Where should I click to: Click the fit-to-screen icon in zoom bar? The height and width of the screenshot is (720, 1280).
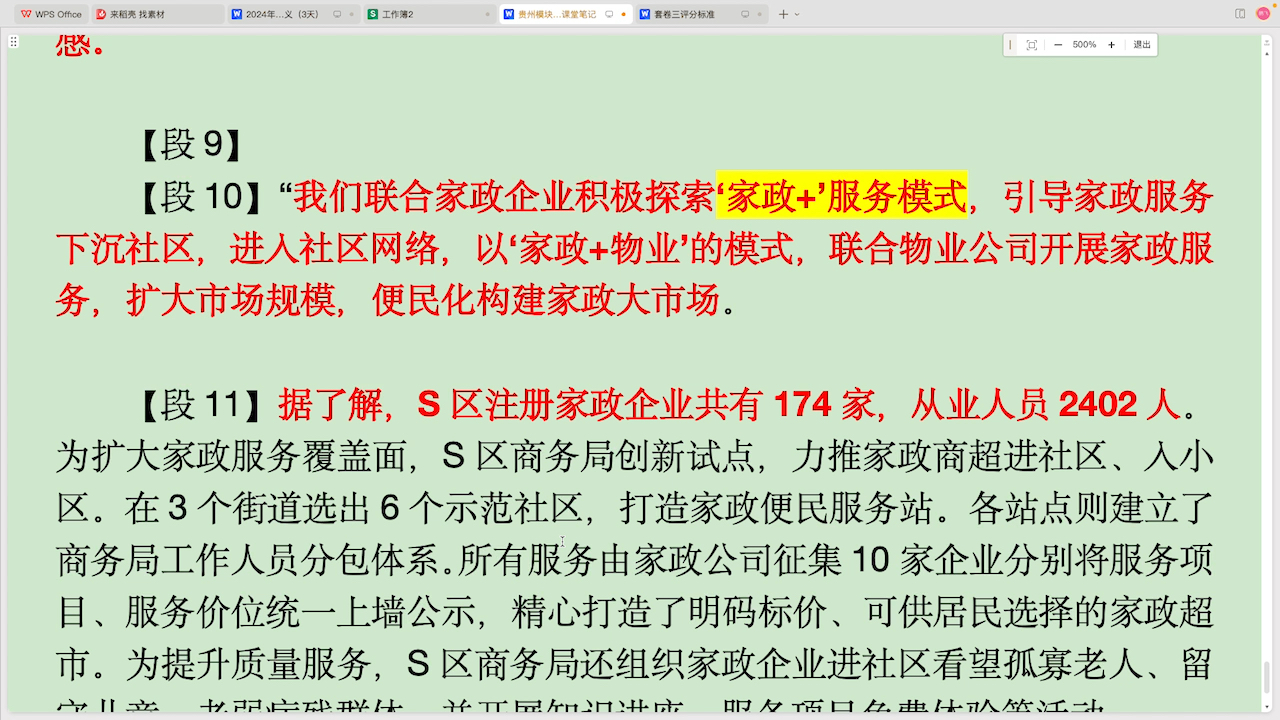pos(1032,45)
